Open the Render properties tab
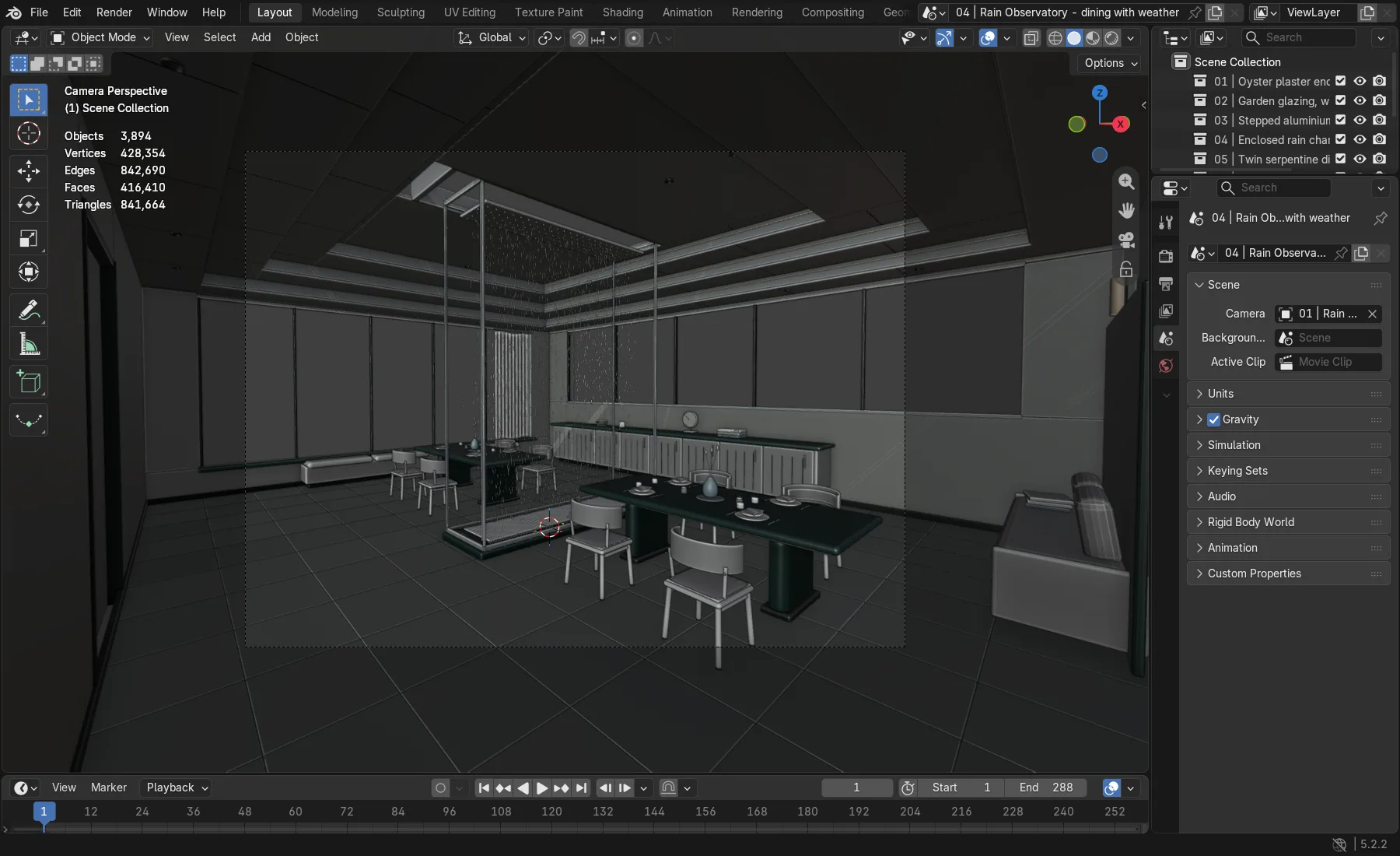1400x856 pixels. click(1166, 256)
